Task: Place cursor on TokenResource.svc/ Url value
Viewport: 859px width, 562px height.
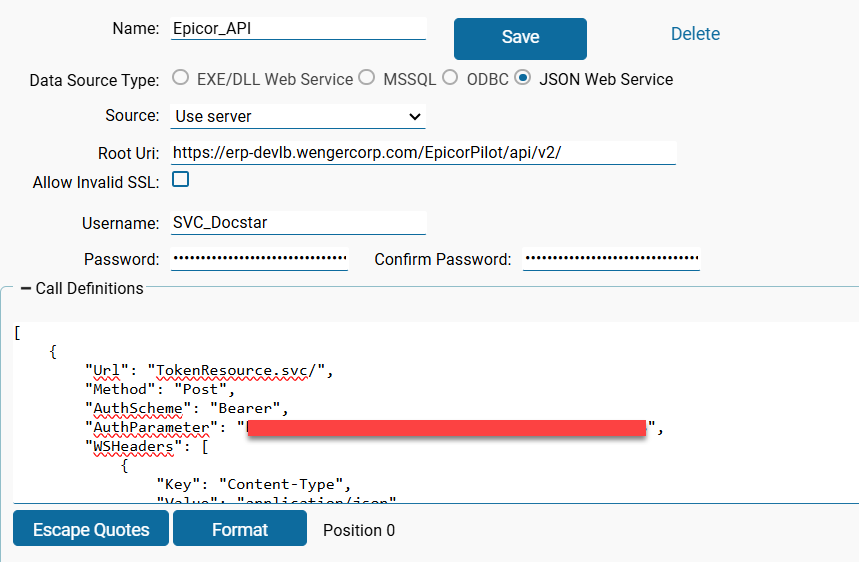Action: (239, 370)
